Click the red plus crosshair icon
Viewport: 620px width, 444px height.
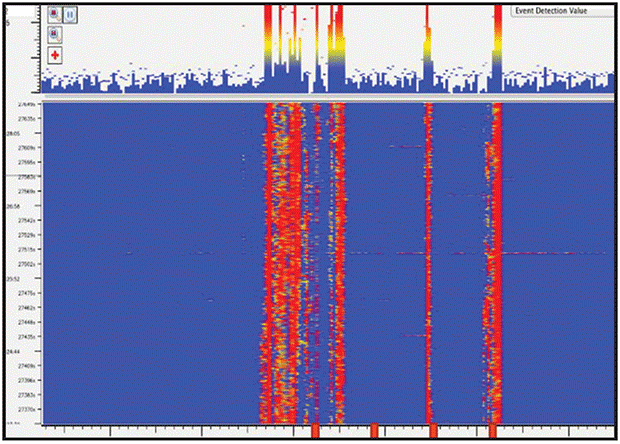pos(55,55)
